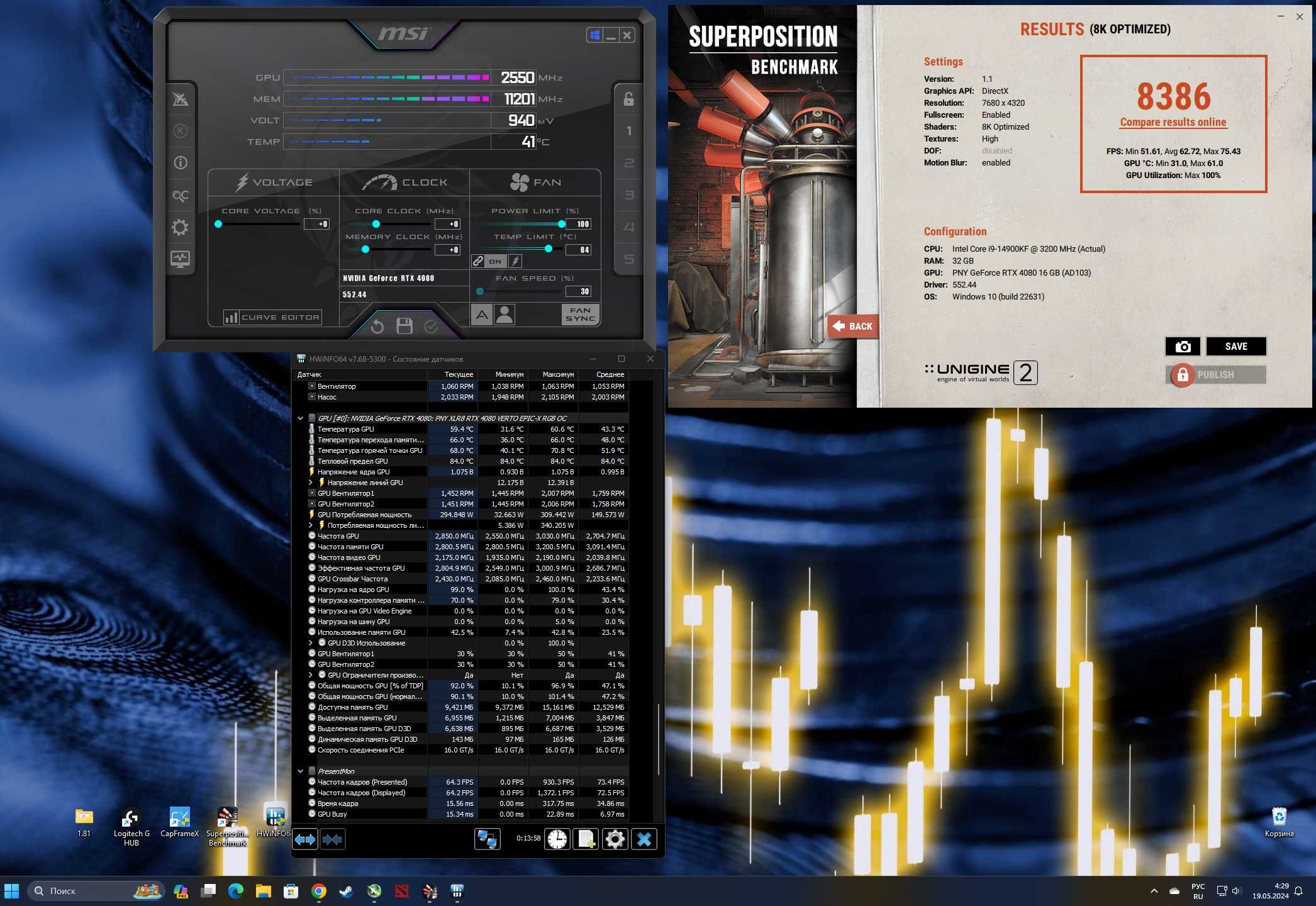This screenshot has height=906, width=1316.
Task: Open HWiNFO remote network monitoring icon
Action: click(487, 839)
